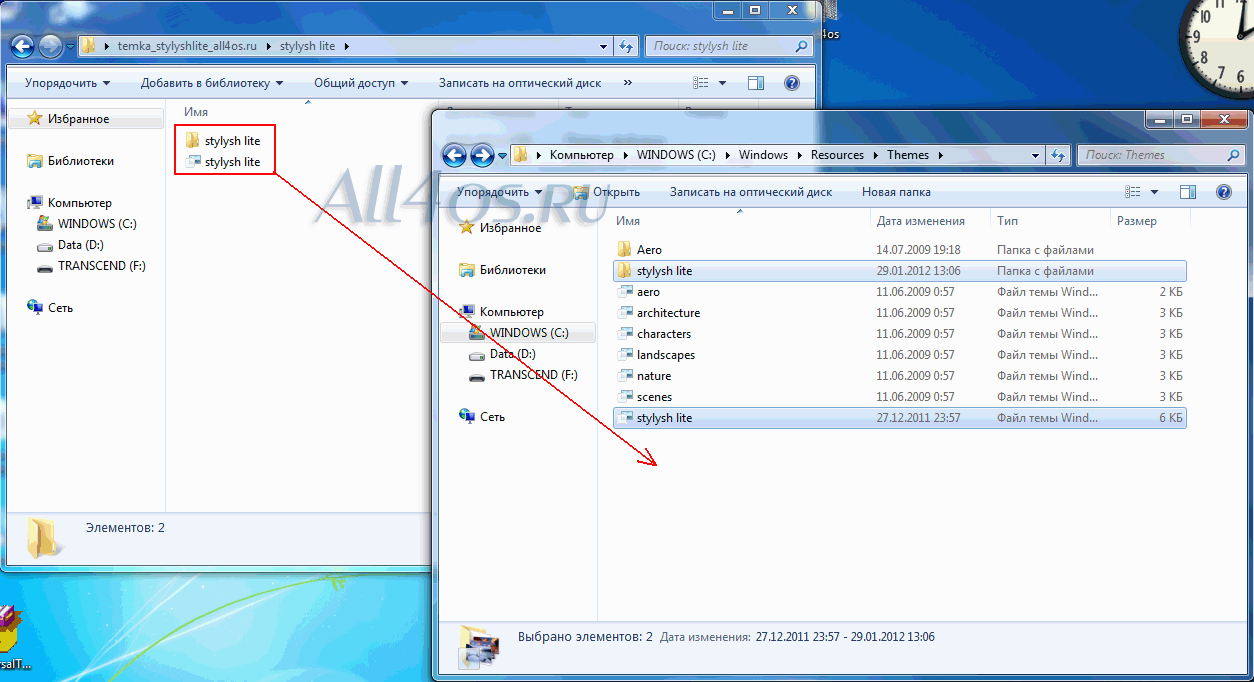Select stylysh lite folder in the back window

pos(223,141)
